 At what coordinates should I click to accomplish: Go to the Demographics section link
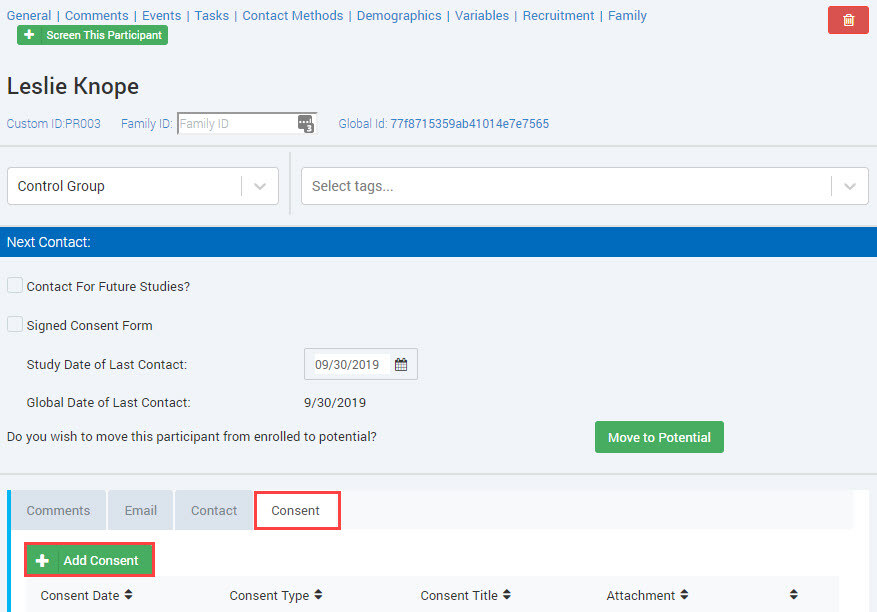[399, 16]
